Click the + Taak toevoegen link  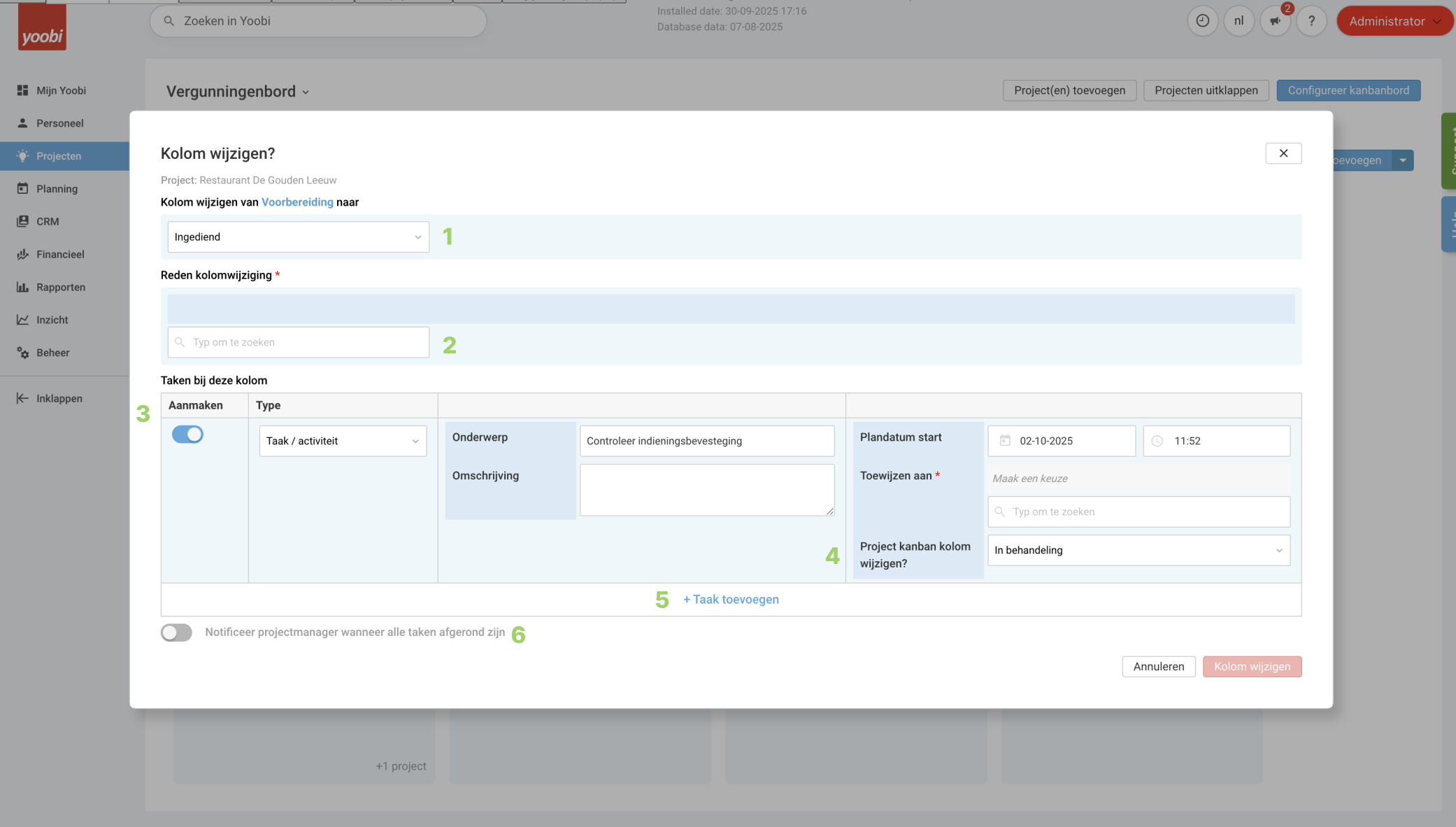click(731, 600)
